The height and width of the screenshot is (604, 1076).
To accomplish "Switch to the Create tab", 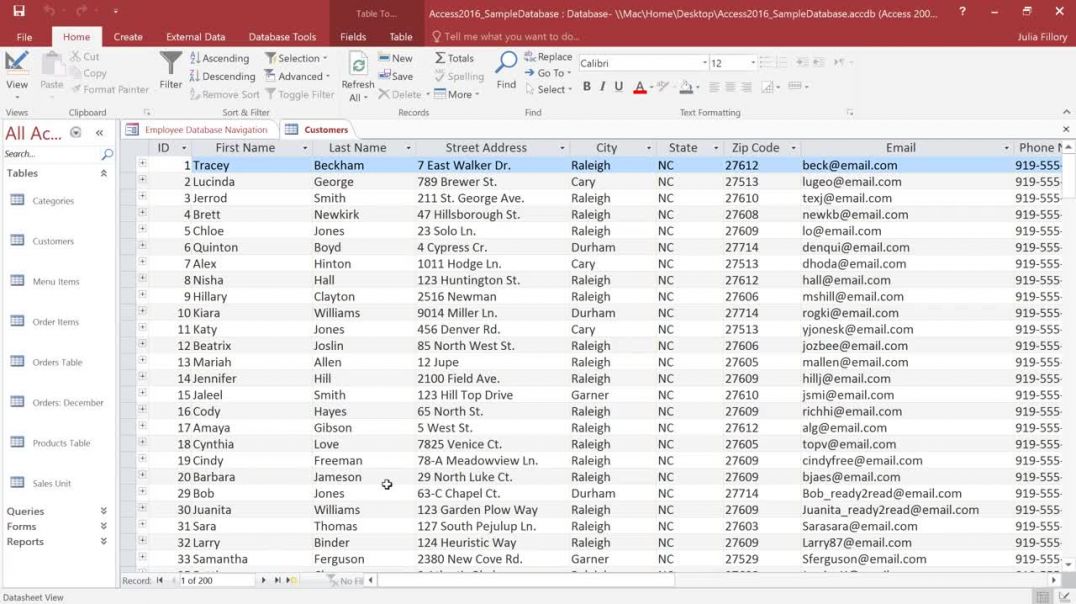I will tap(128, 37).
